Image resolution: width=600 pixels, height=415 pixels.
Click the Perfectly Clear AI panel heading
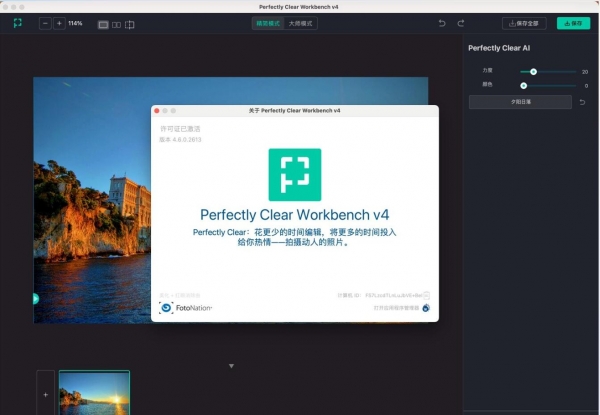tap(499, 48)
